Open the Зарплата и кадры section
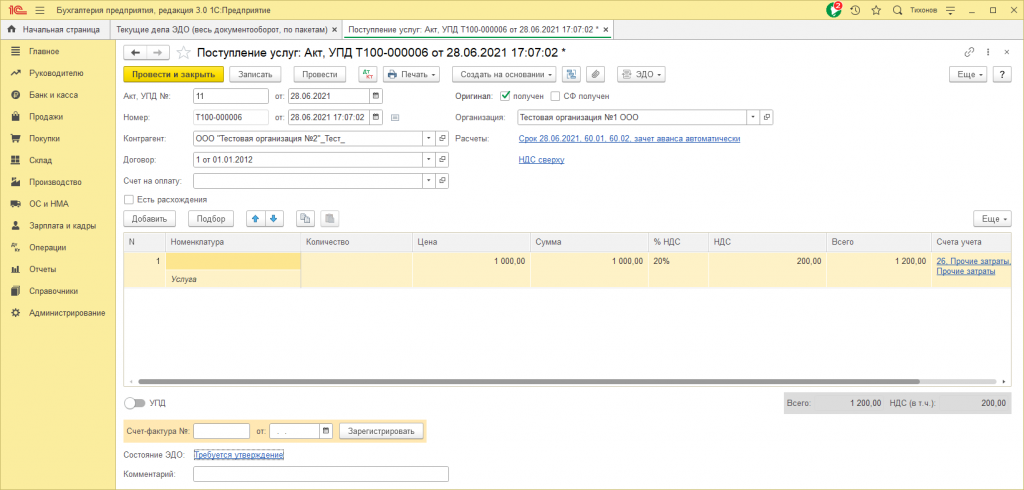Image resolution: width=1024 pixels, height=490 pixels. tap(62, 225)
